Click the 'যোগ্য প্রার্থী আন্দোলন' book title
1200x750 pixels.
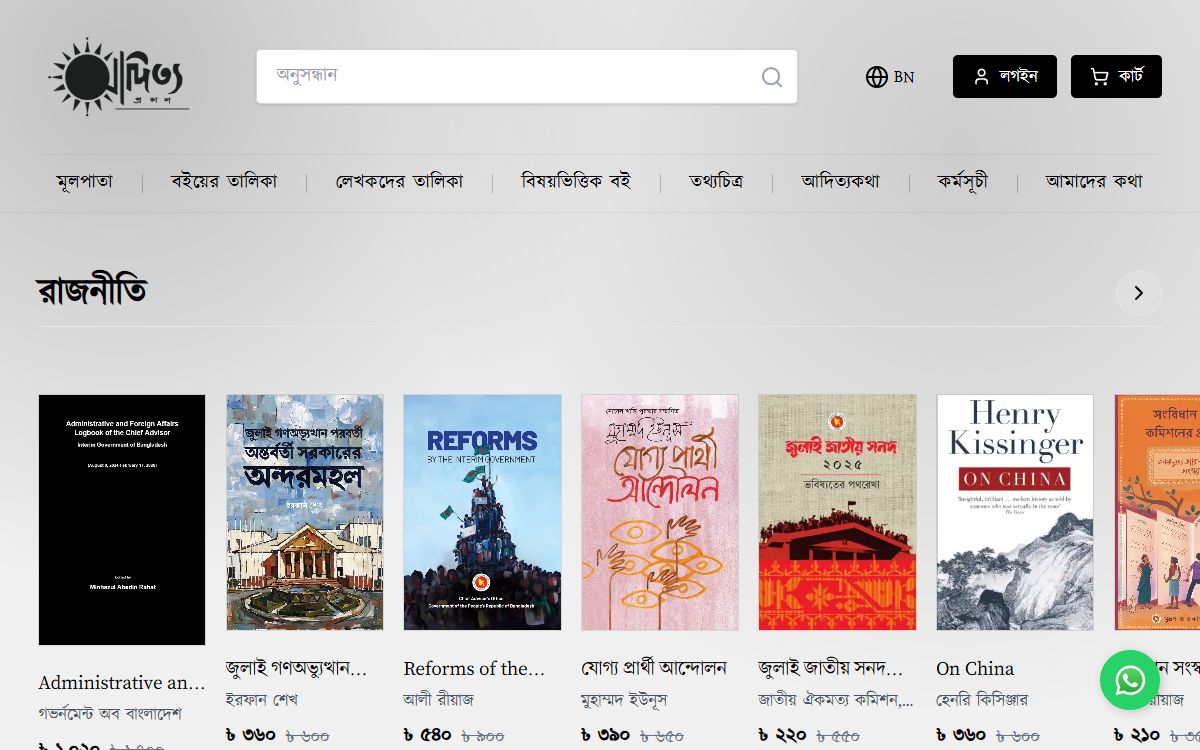(x=654, y=668)
